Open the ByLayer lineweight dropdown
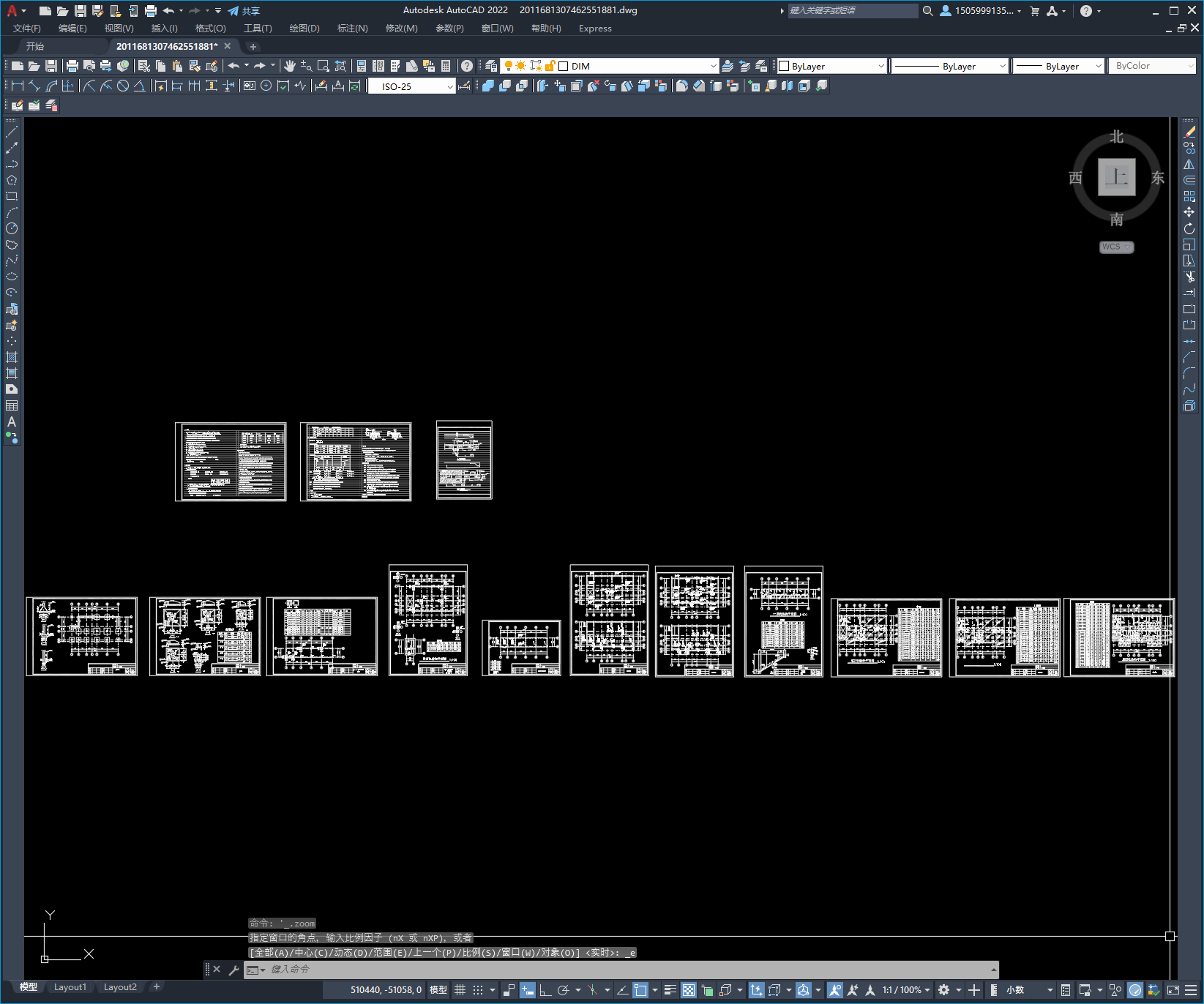Screen dimensions: 1204x1004 (x=1098, y=66)
